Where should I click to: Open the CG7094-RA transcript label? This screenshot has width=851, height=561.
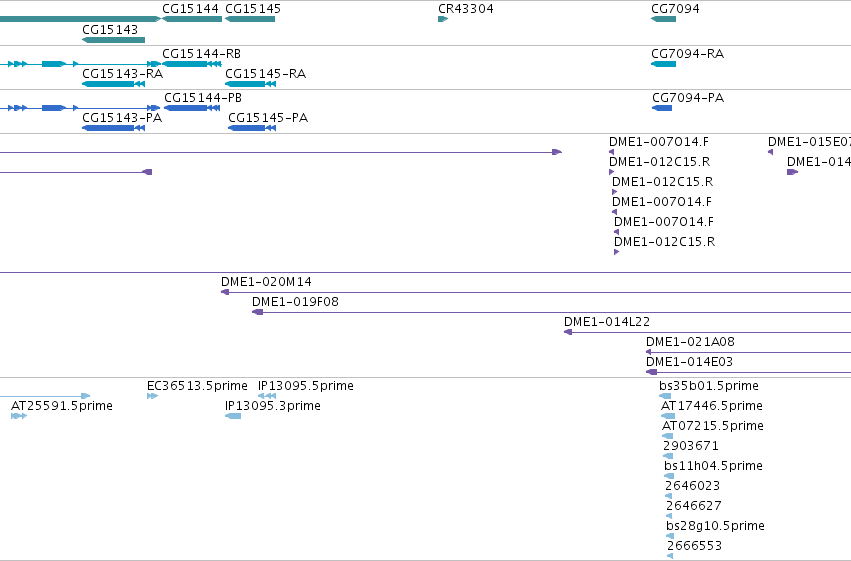tap(688, 54)
